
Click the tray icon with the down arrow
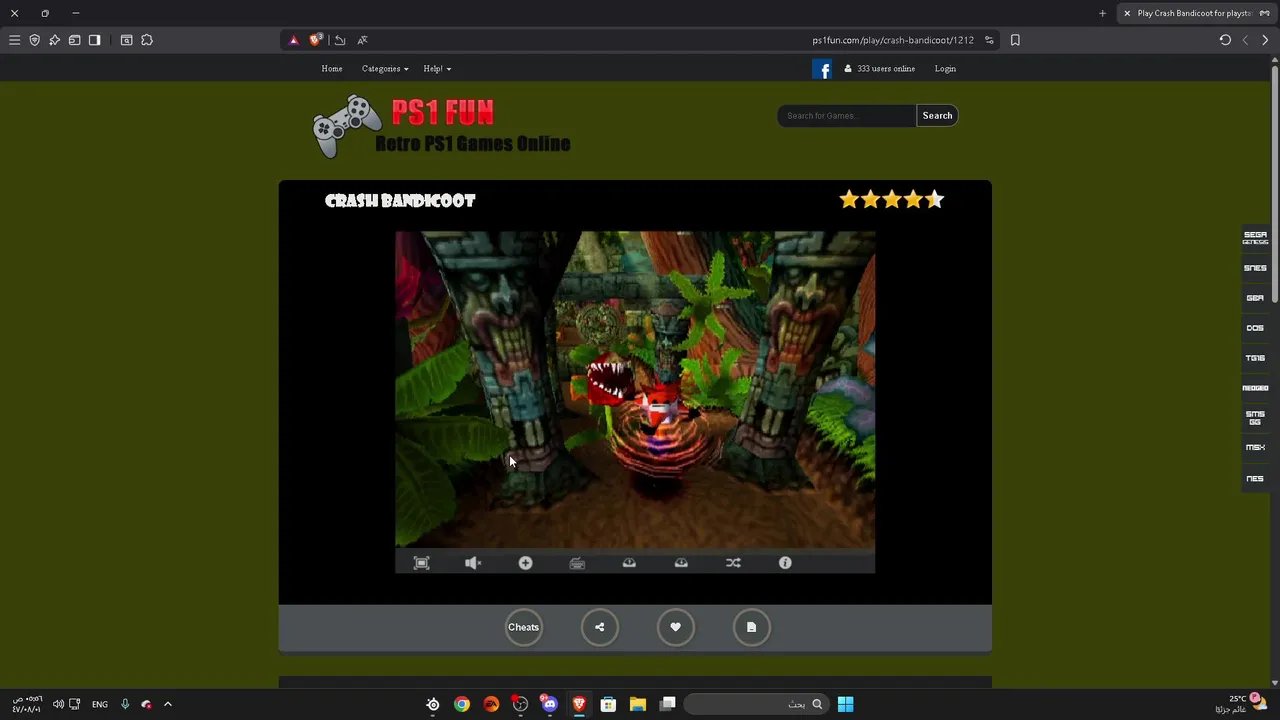click(x=681, y=563)
